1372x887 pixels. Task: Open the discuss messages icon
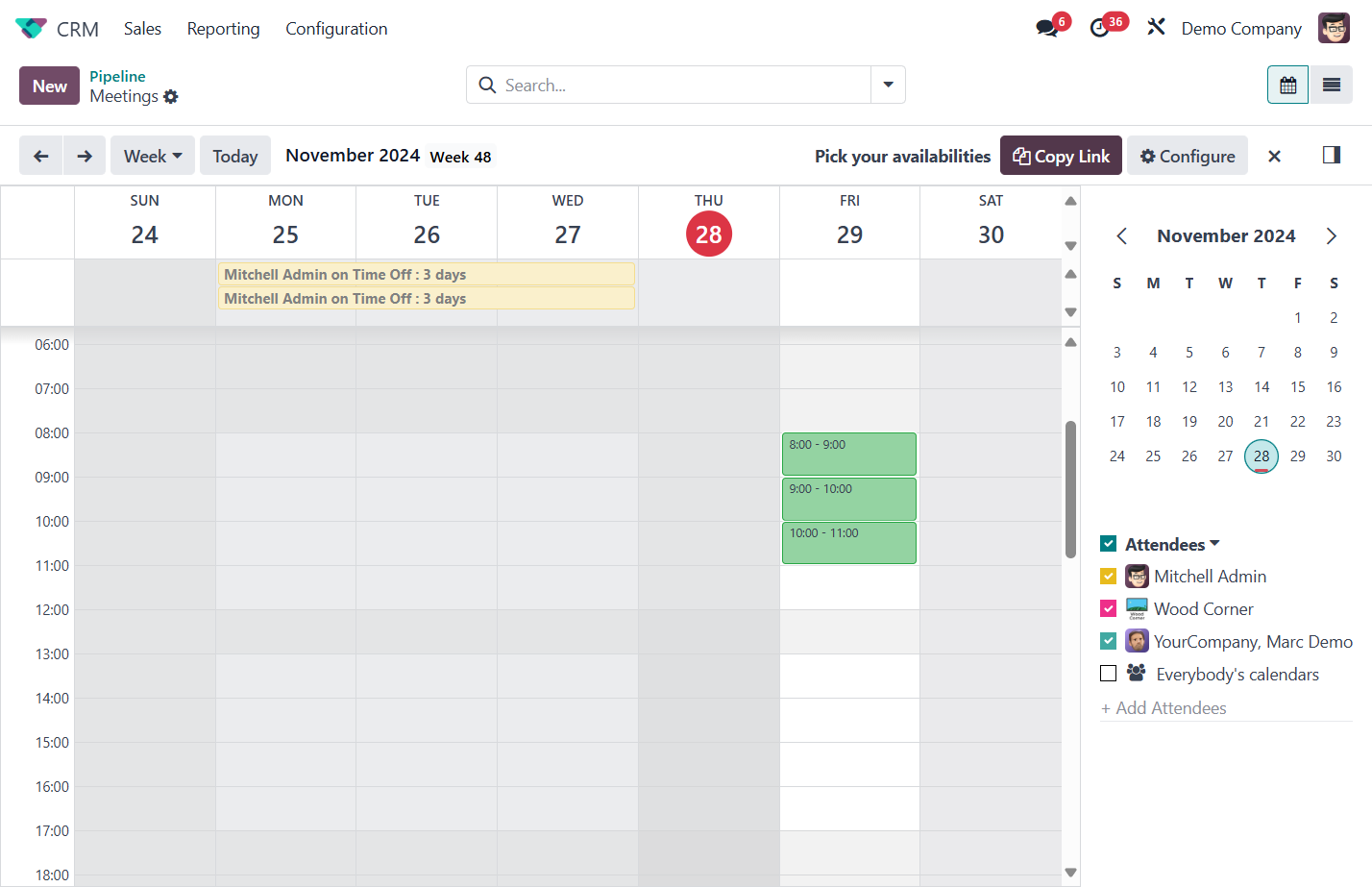coord(1047,28)
